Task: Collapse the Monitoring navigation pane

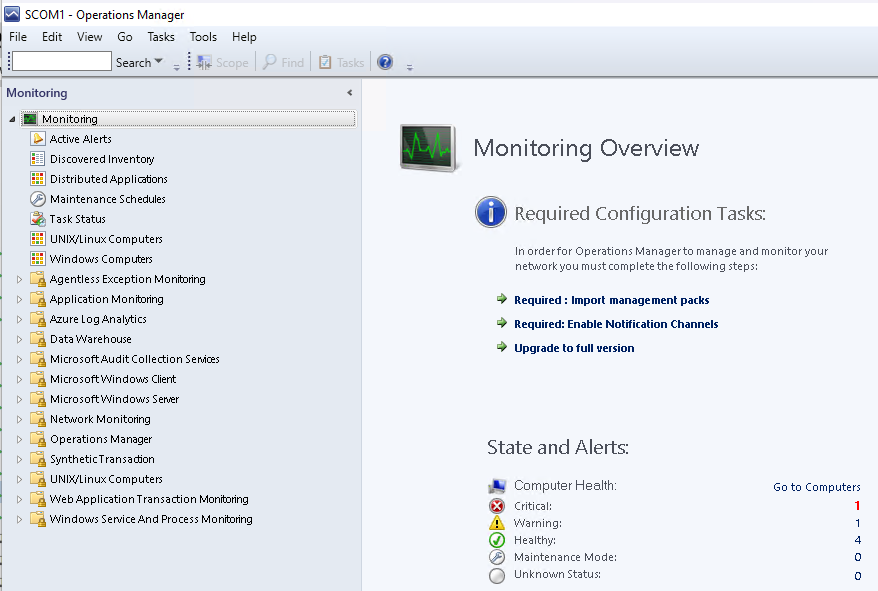Action: pyautogui.click(x=349, y=93)
